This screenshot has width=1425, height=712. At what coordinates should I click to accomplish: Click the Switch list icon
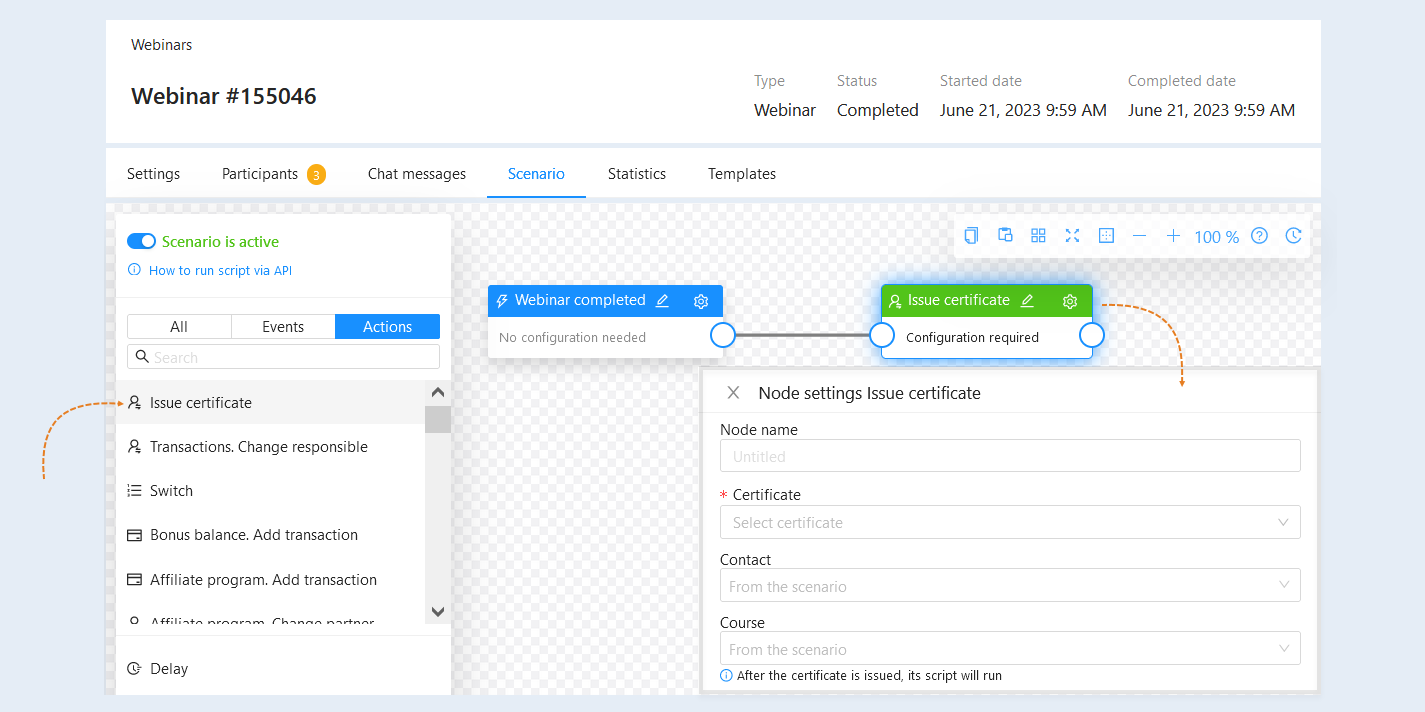(134, 491)
